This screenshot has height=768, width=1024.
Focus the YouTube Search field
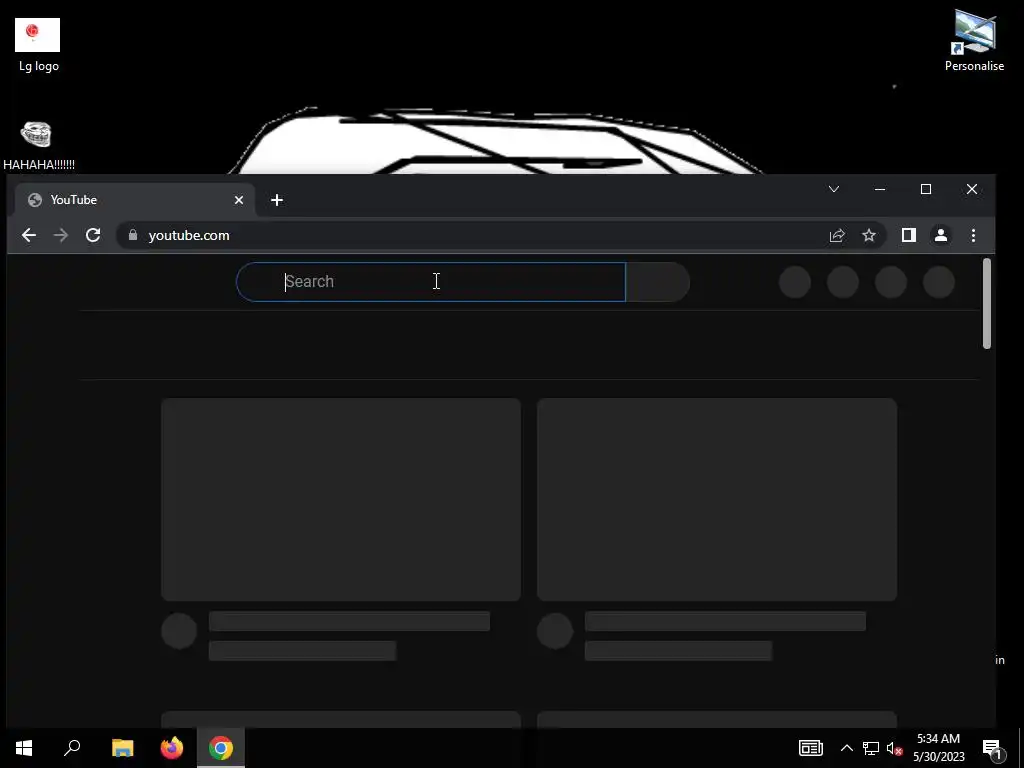tap(431, 282)
